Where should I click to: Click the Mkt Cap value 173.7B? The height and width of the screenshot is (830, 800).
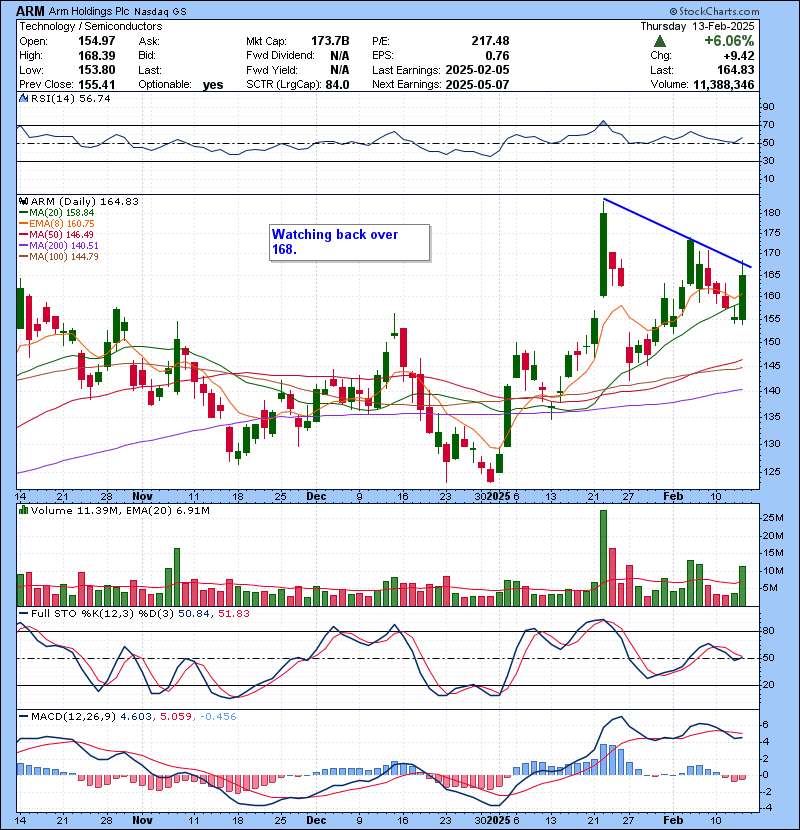point(330,41)
